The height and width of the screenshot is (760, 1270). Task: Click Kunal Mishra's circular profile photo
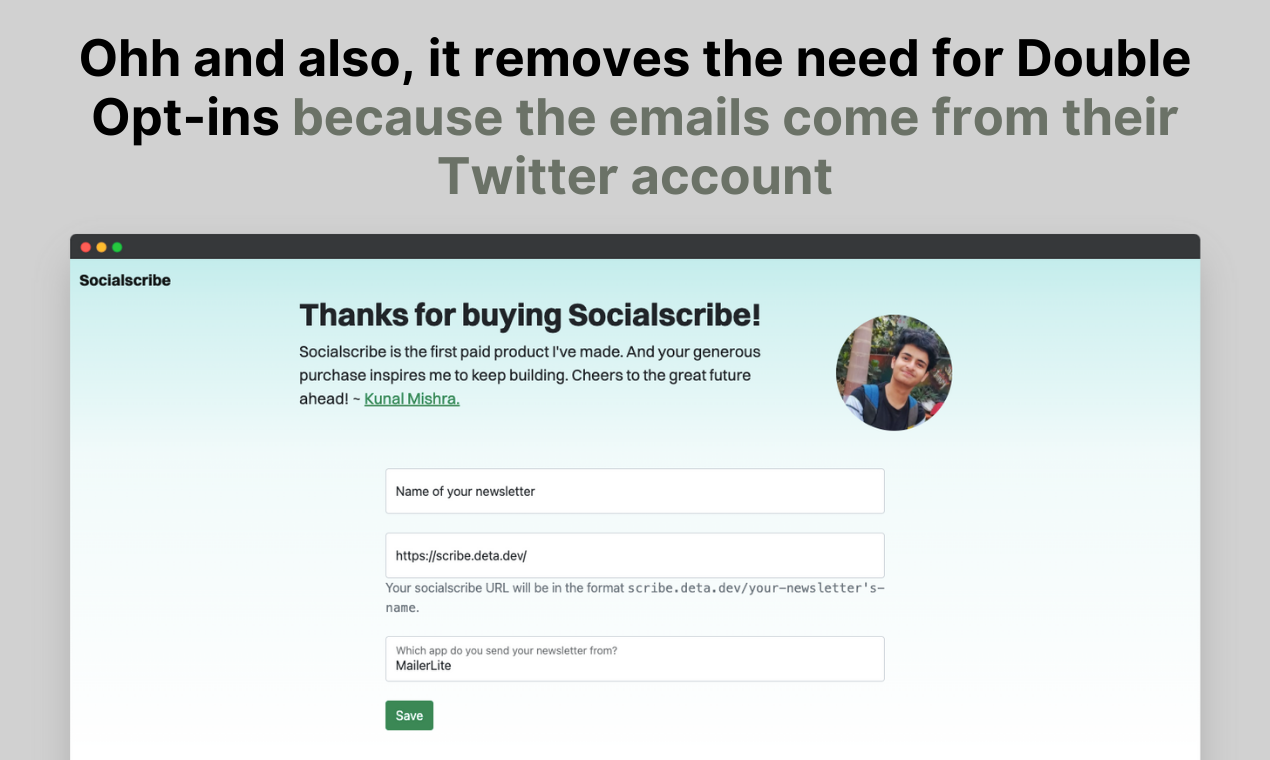893,372
